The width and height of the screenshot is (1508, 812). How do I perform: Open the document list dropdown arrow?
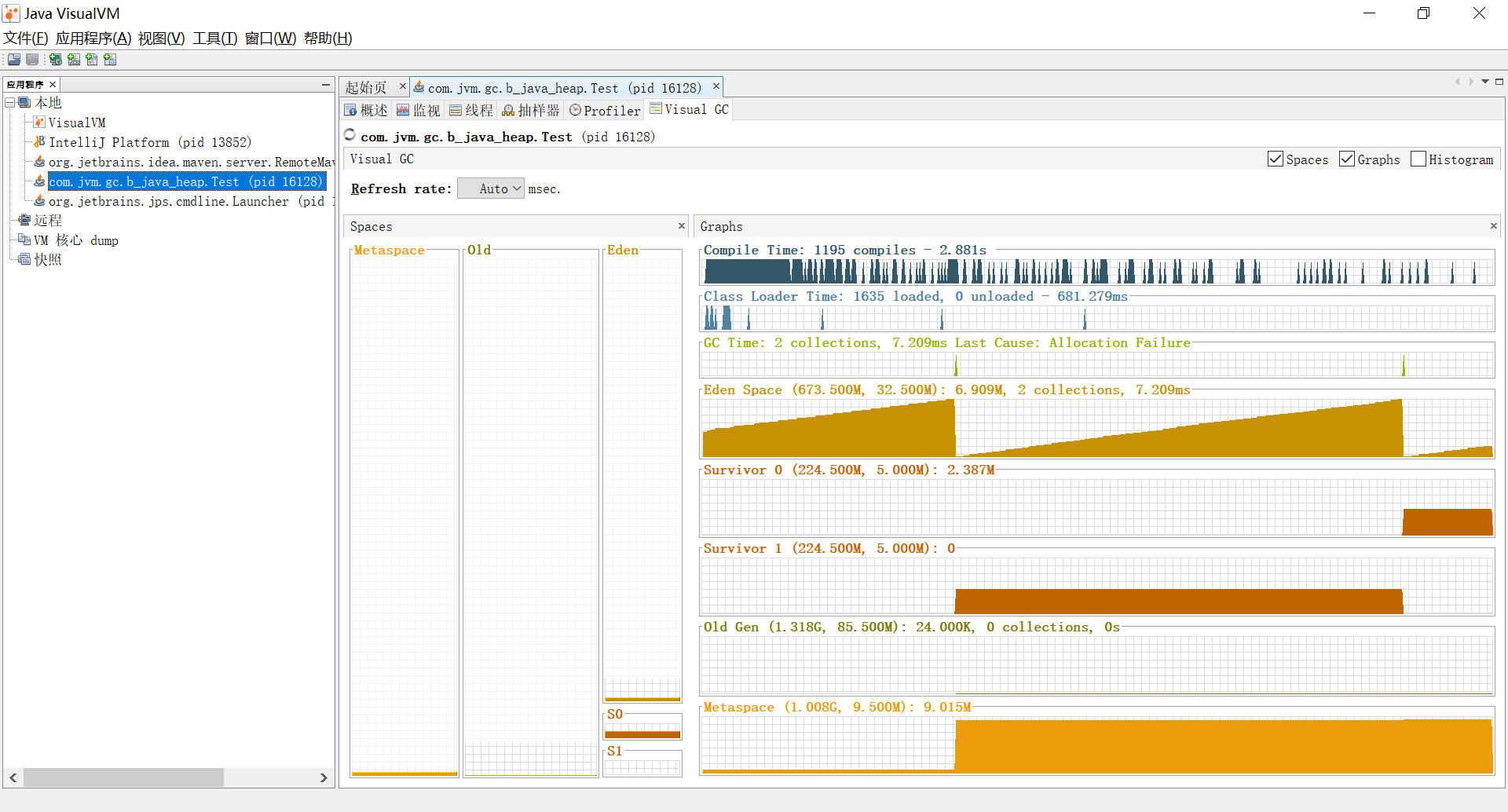pyautogui.click(x=1485, y=82)
